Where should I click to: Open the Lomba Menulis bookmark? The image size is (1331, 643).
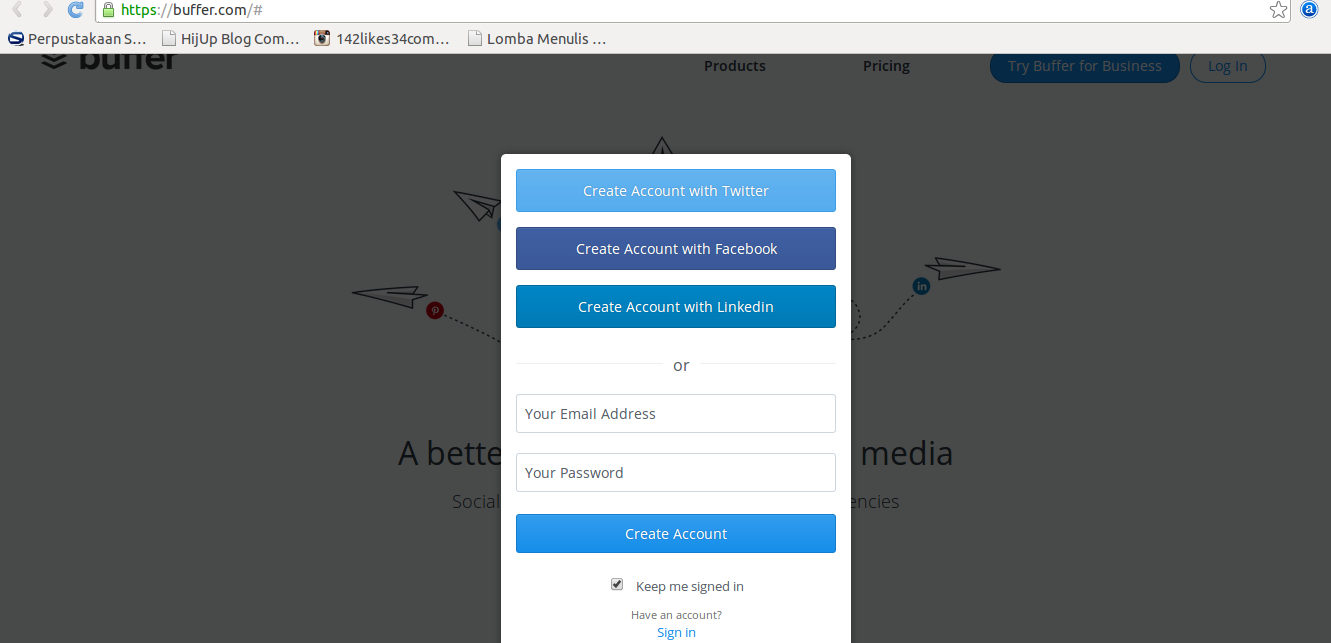click(537, 39)
